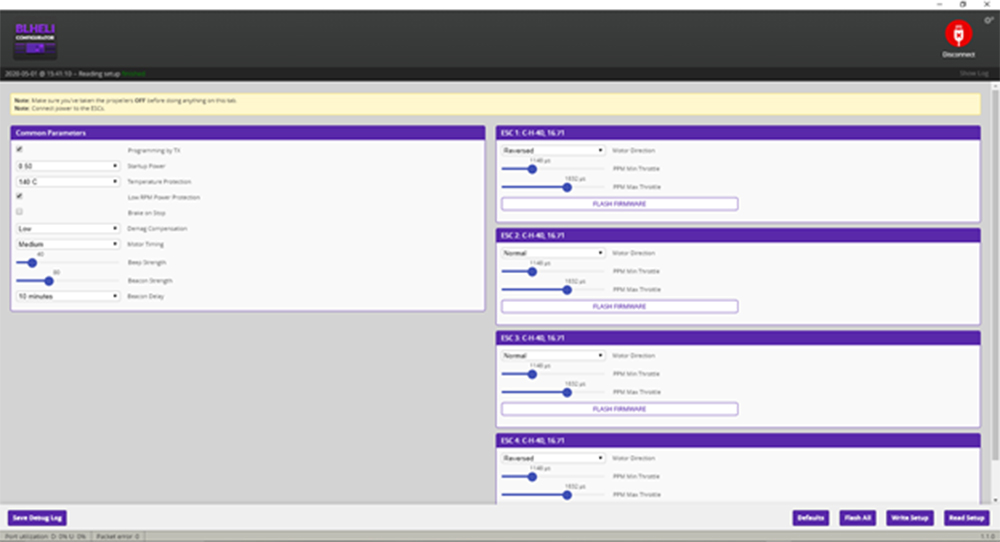Open ESC 2 Motor Direction dropdown
Image resolution: width=1000 pixels, height=542 pixels.
[x=553, y=253]
